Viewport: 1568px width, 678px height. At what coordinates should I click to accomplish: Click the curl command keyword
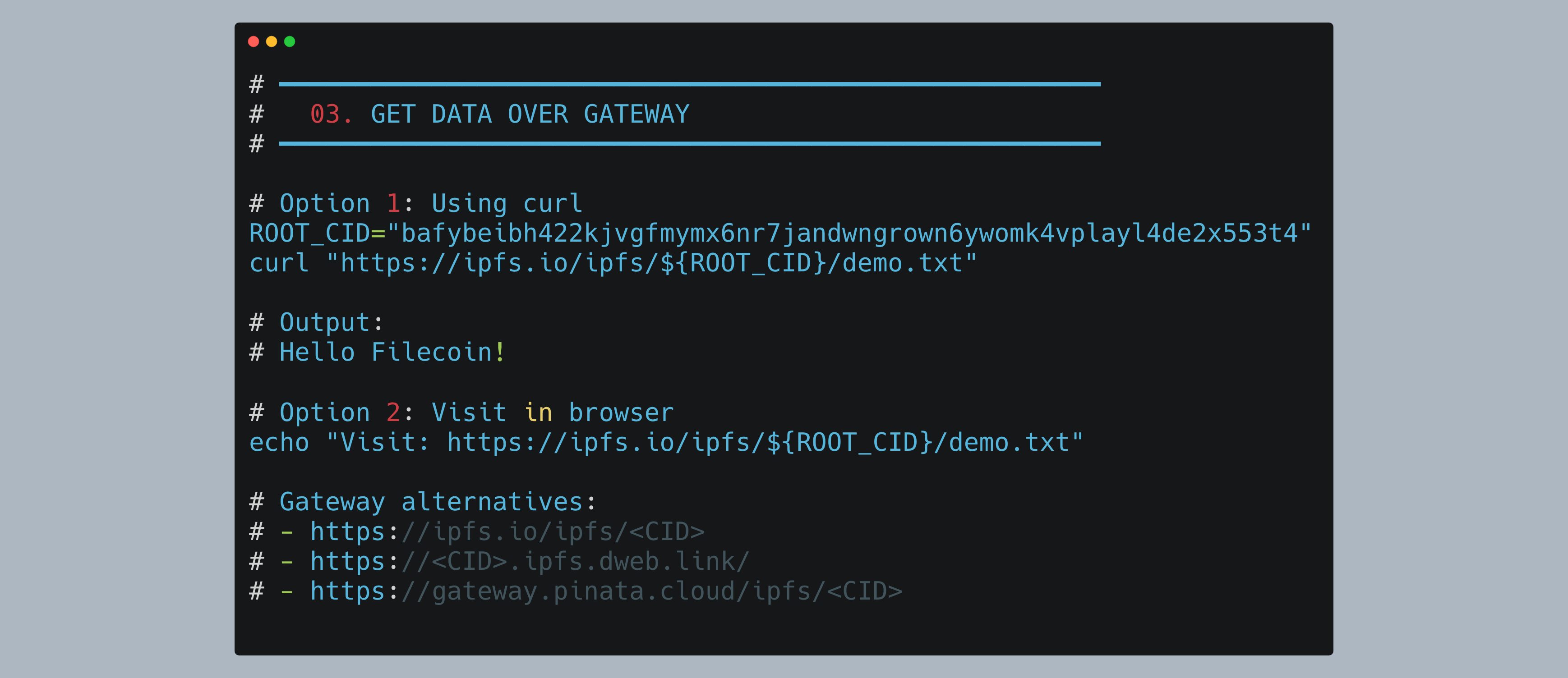tap(279, 263)
